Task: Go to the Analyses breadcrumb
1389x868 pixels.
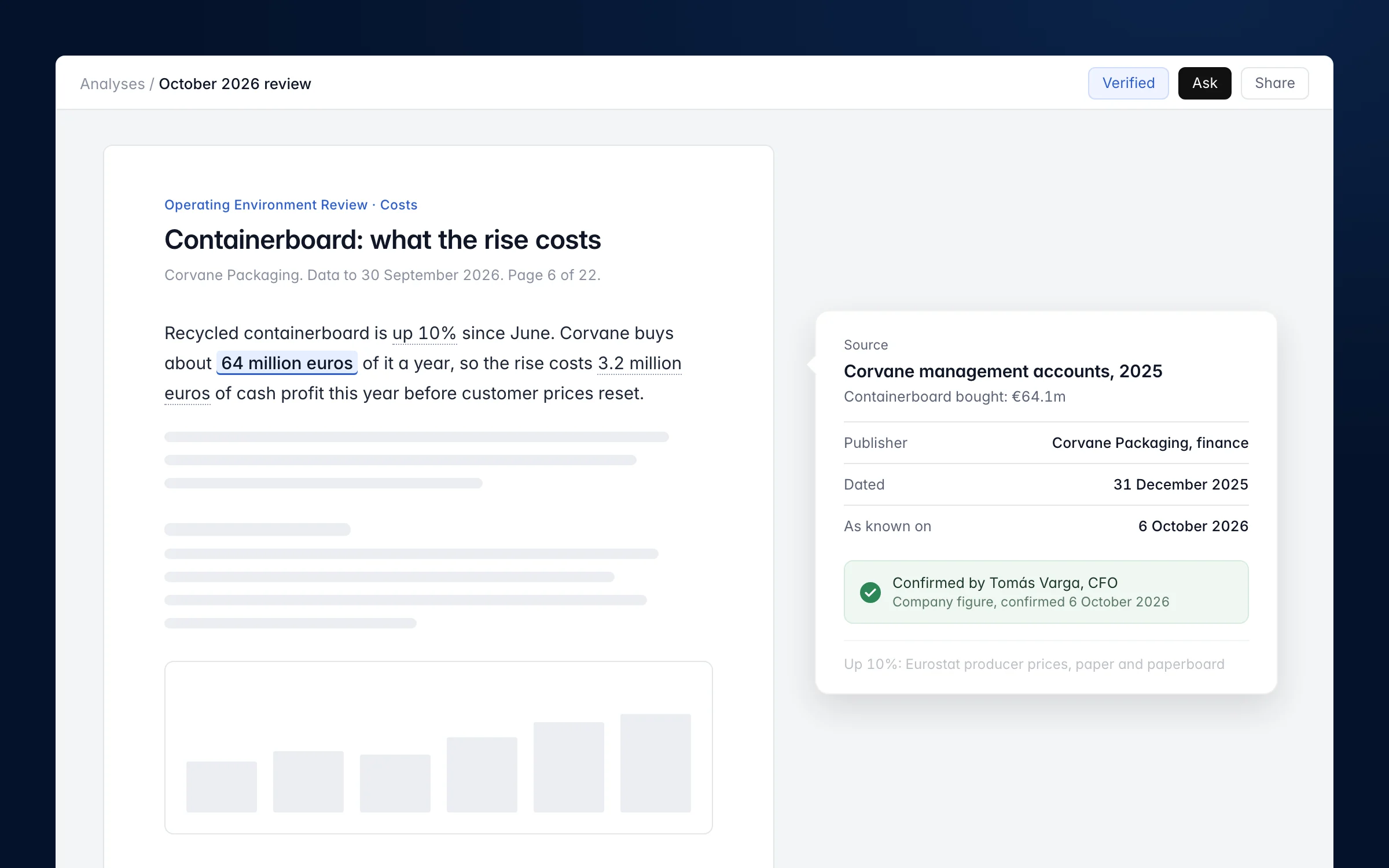Action: pos(112,84)
